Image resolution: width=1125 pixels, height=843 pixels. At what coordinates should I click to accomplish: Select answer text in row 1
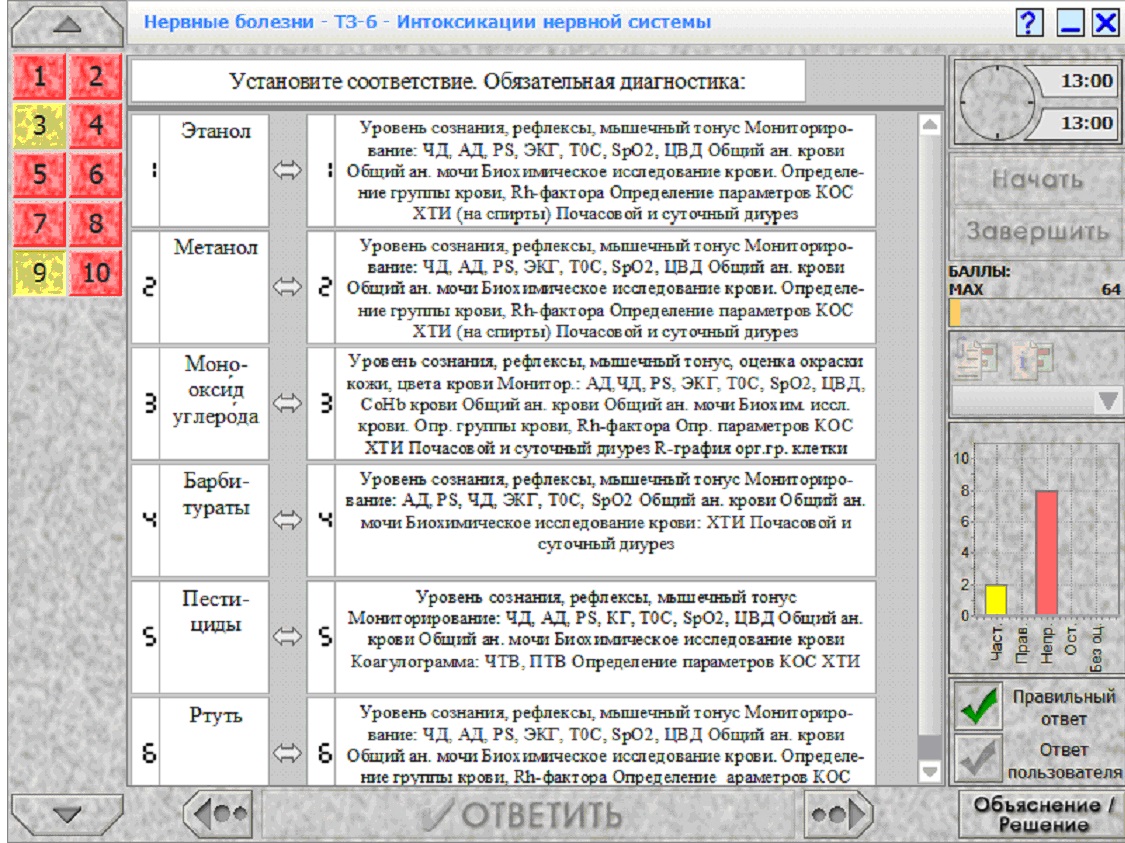605,170
